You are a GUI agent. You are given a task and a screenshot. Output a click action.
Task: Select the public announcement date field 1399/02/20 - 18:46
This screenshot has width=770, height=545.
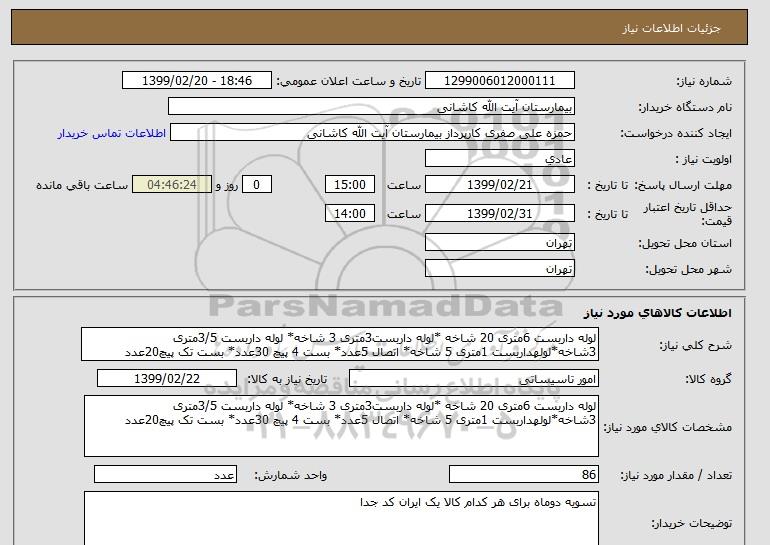coord(196,81)
